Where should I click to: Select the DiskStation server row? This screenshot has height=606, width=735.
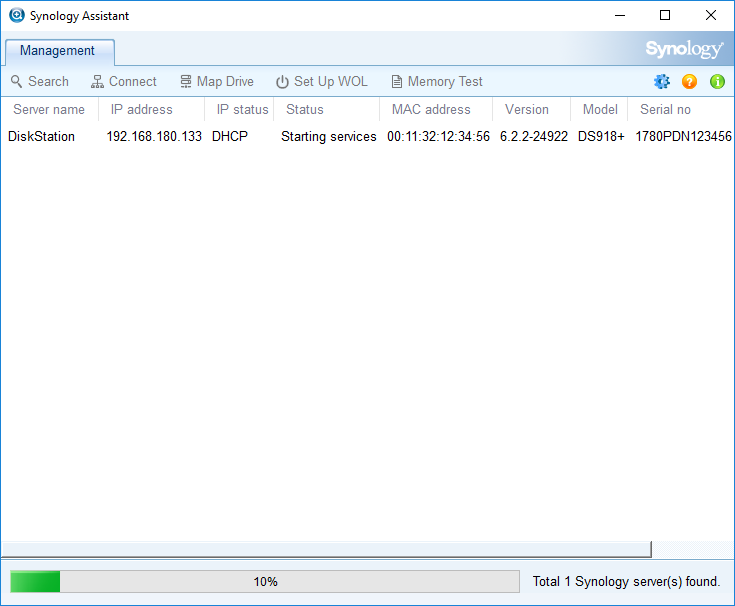(x=368, y=136)
